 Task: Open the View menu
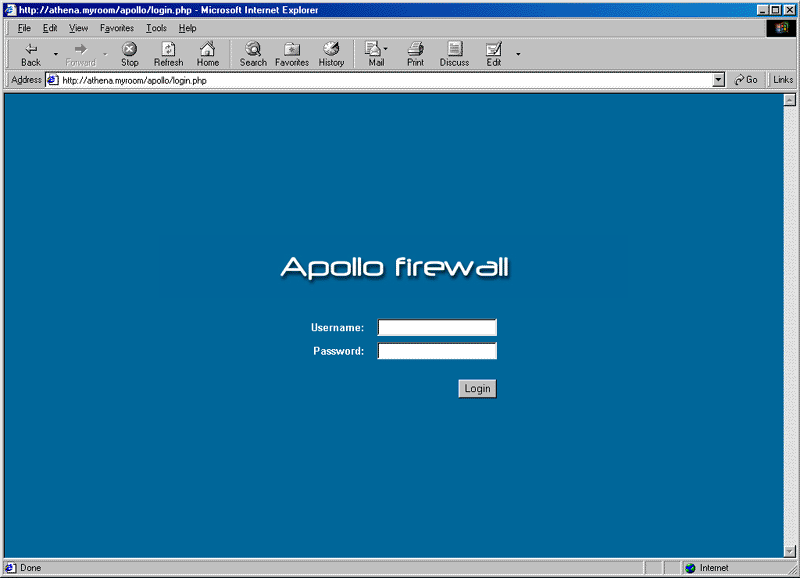tap(78, 28)
